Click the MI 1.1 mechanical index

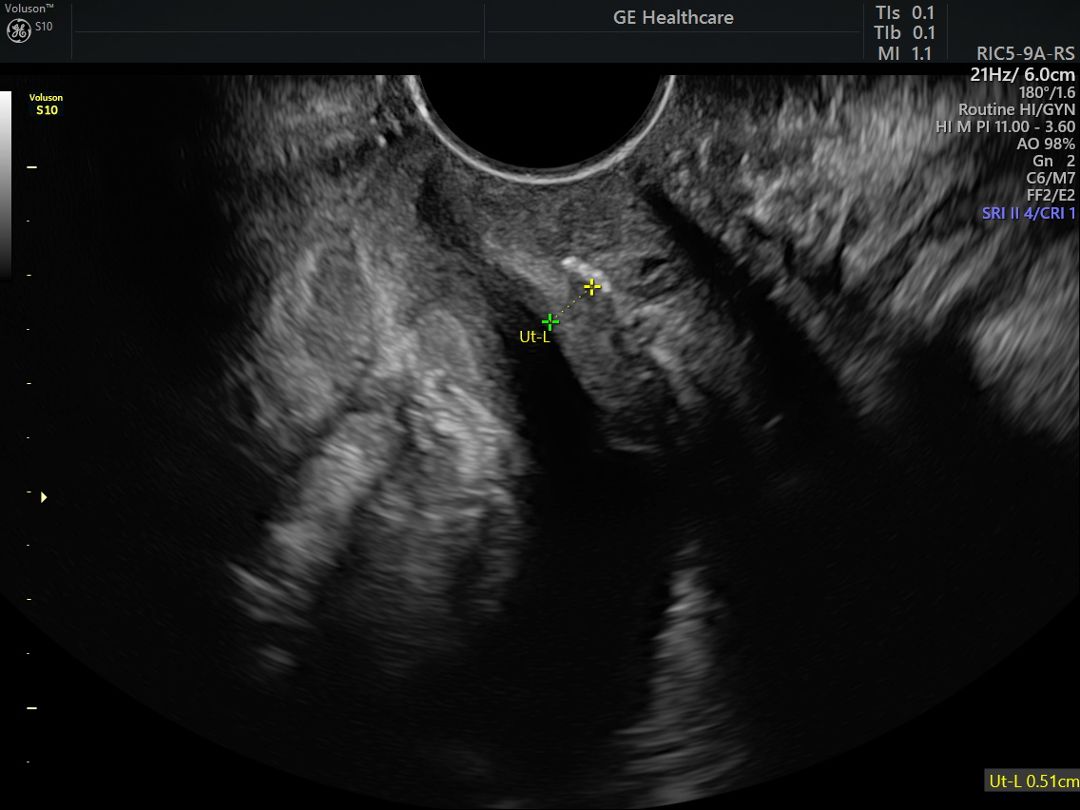904,53
